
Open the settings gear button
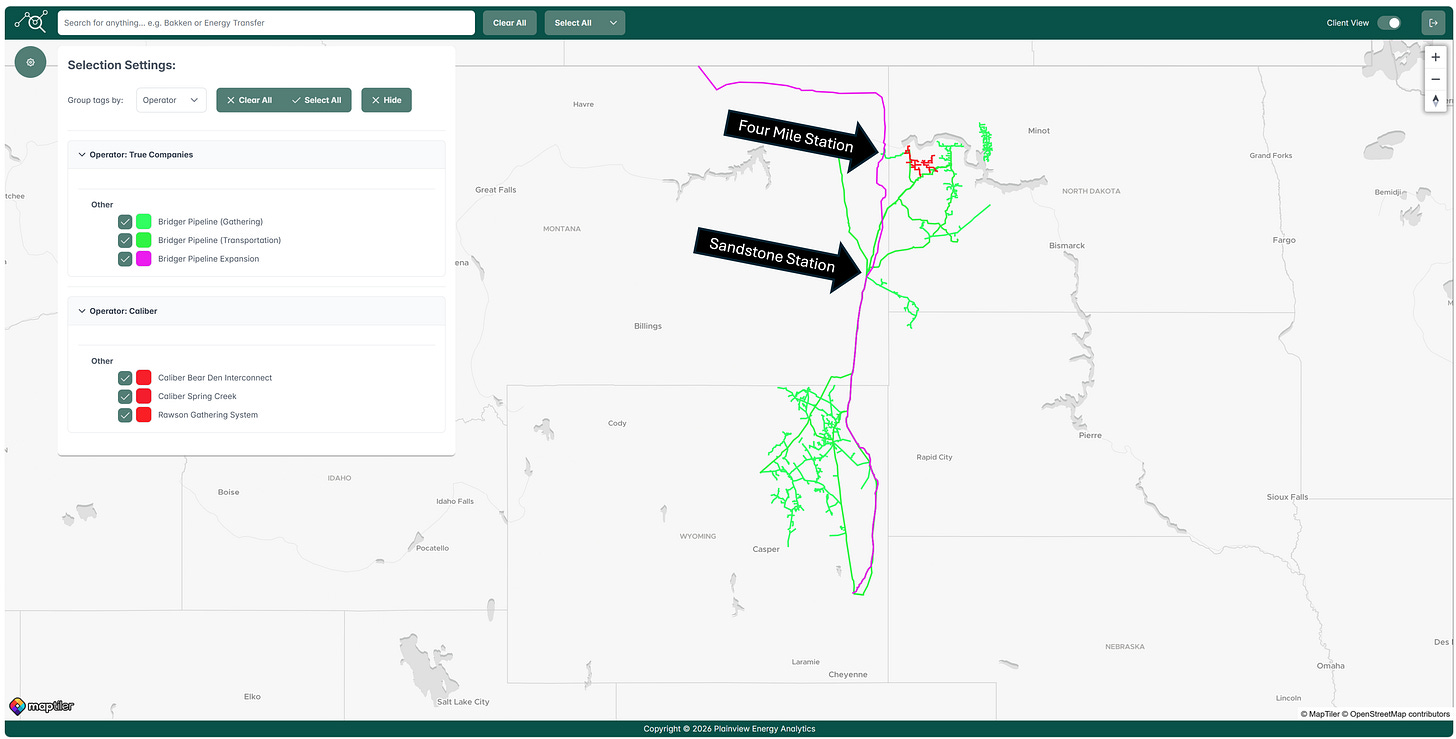[x=30, y=62]
